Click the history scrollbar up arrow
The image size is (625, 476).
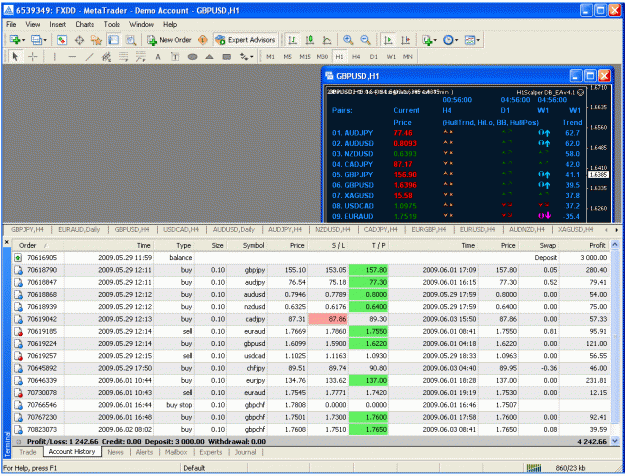click(615, 244)
